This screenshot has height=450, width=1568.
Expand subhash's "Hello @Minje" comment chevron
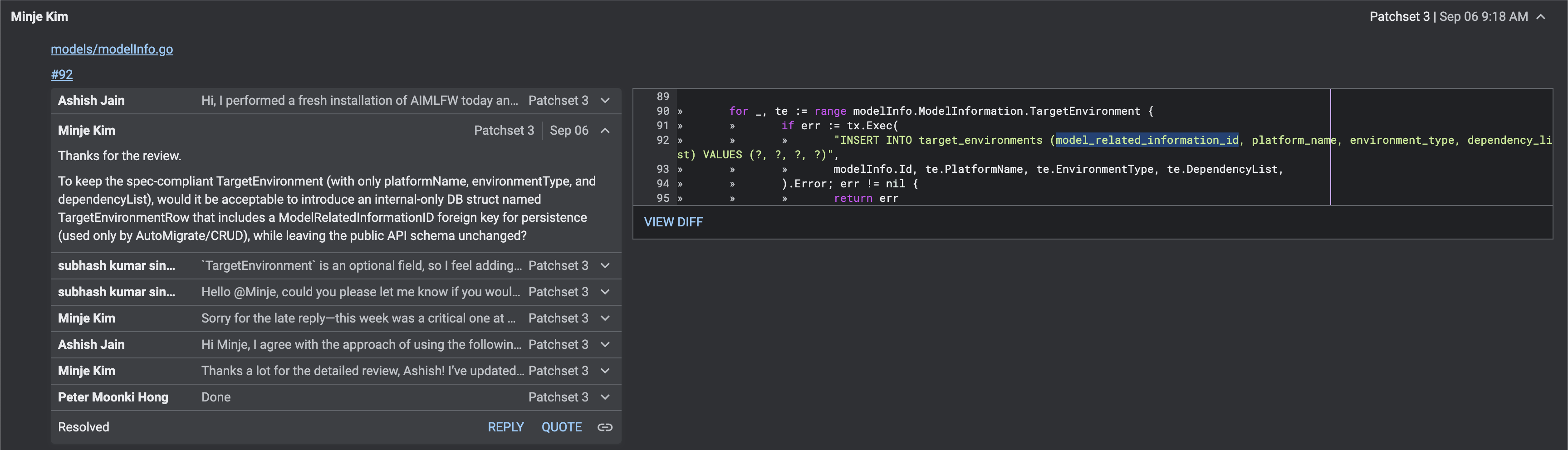pyautogui.click(x=605, y=292)
